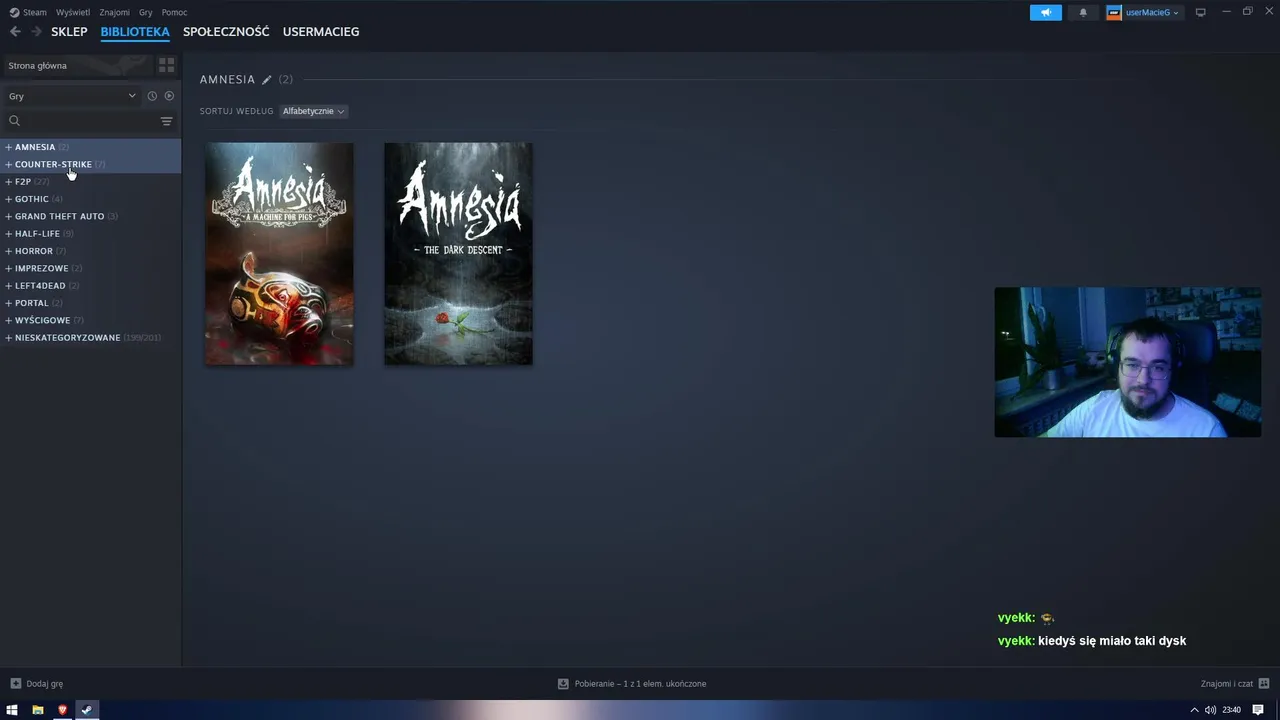
Task: Switch to the BIBLIOTEKA tab
Action: point(135,32)
